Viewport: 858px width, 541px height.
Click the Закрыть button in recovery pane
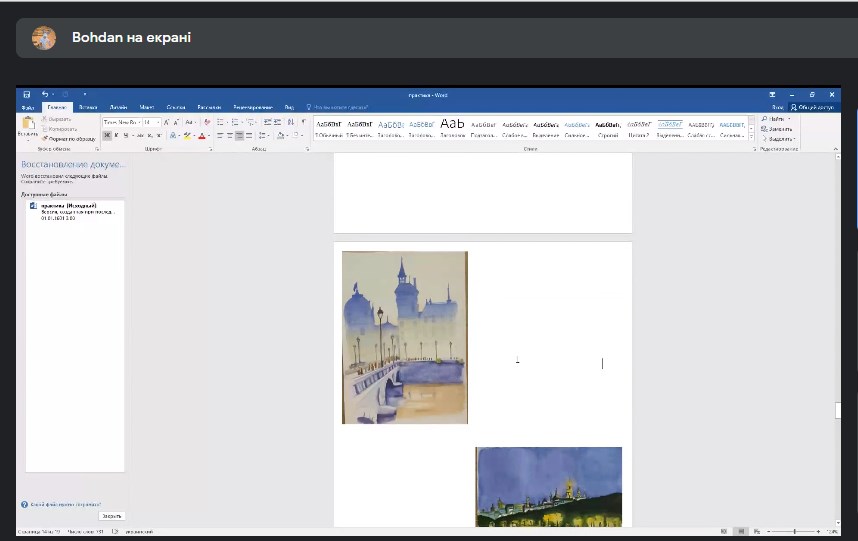[x=112, y=516]
